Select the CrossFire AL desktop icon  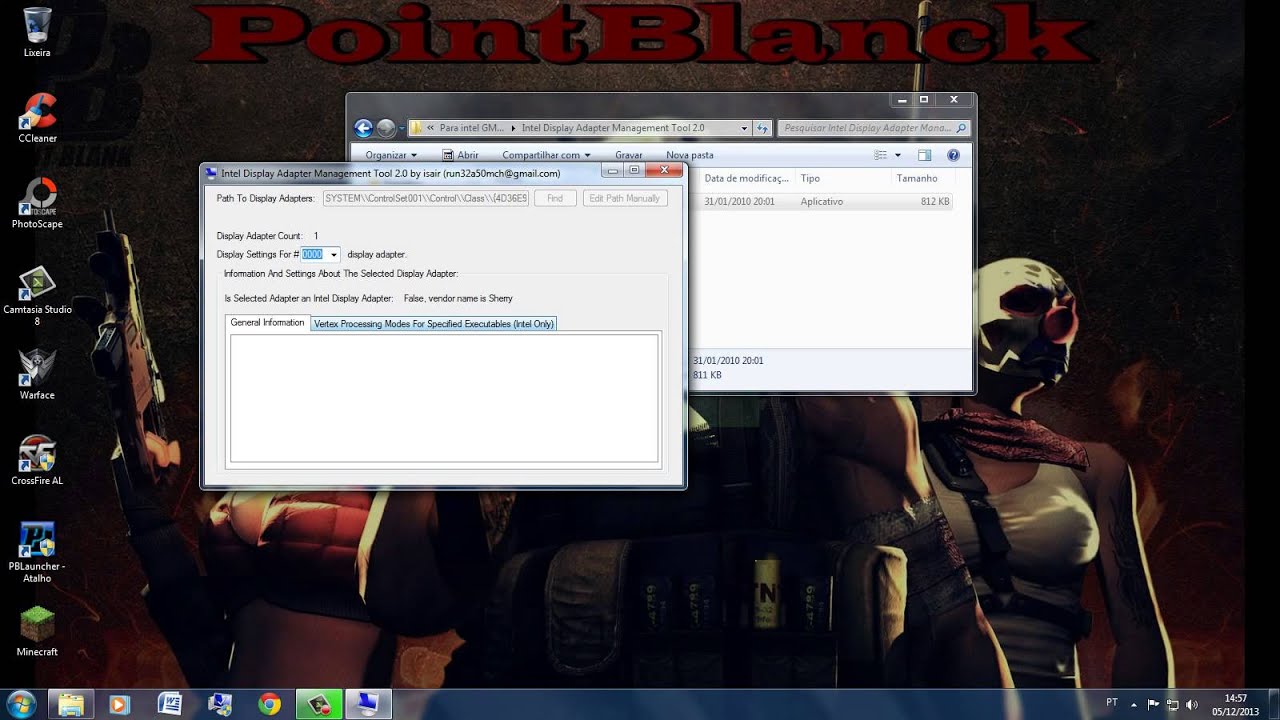37,460
